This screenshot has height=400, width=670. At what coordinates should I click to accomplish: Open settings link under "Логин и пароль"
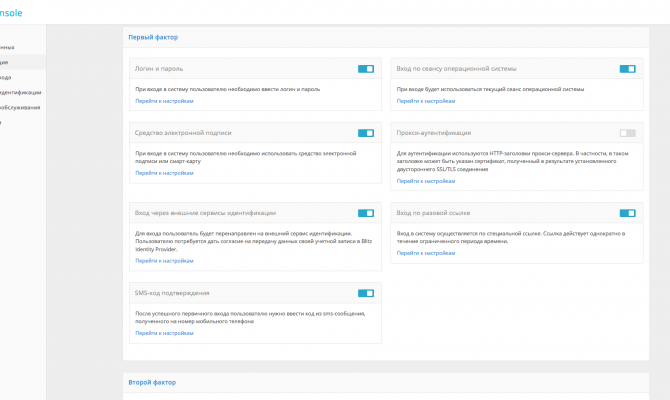pos(164,101)
